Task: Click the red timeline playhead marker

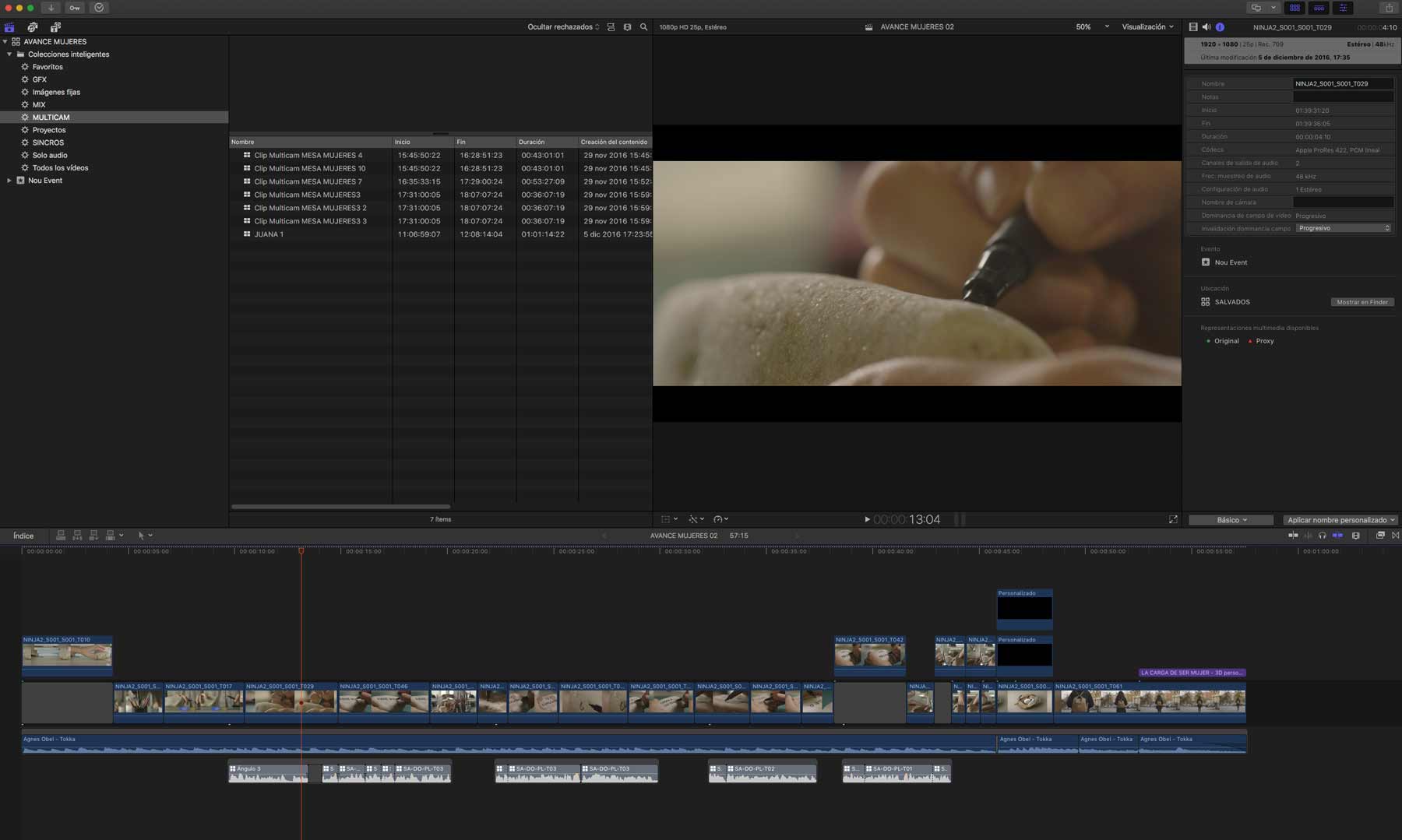Action: click(x=301, y=550)
